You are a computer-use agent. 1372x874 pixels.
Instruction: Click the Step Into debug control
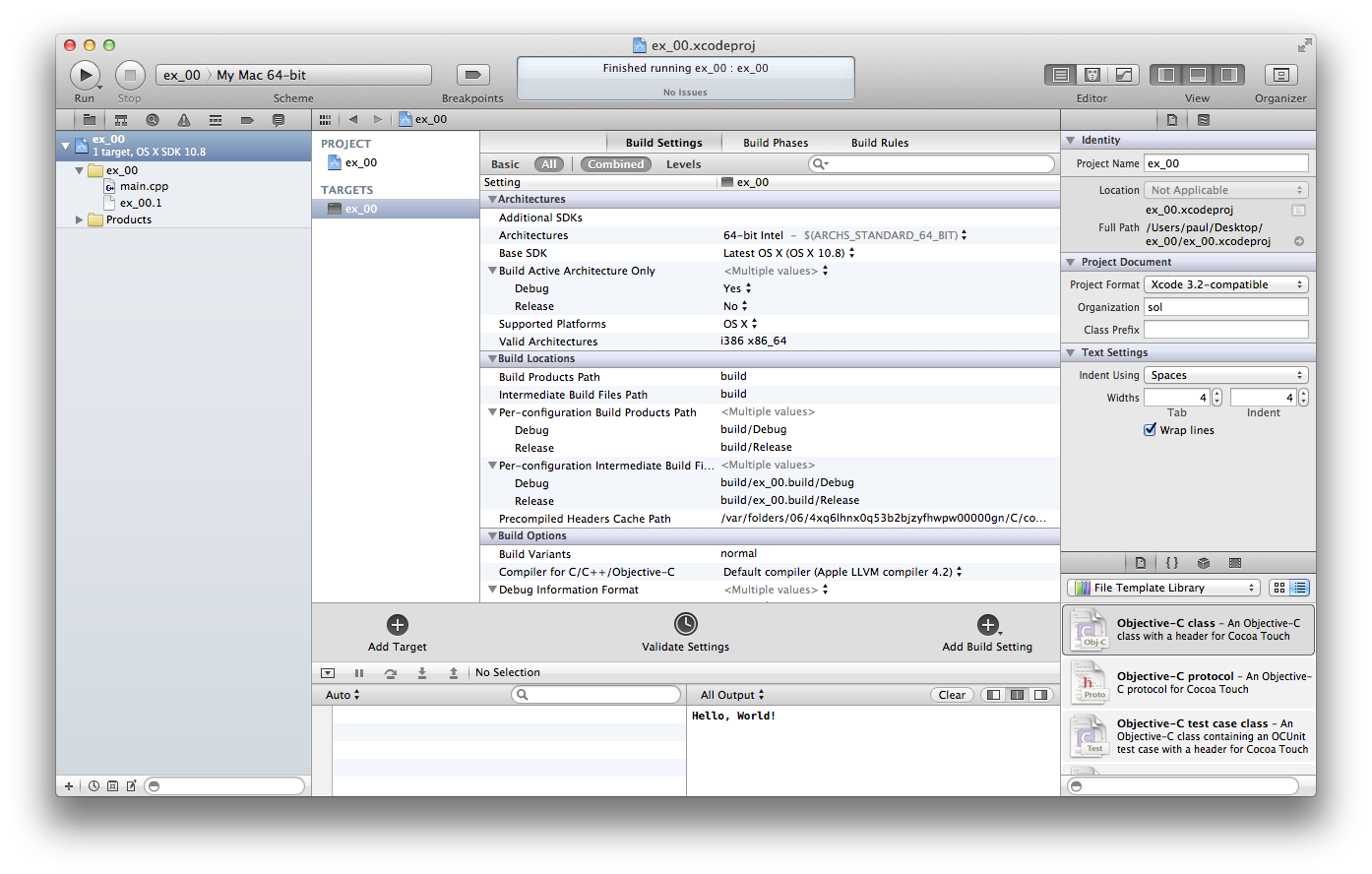[x=422, y=673]
